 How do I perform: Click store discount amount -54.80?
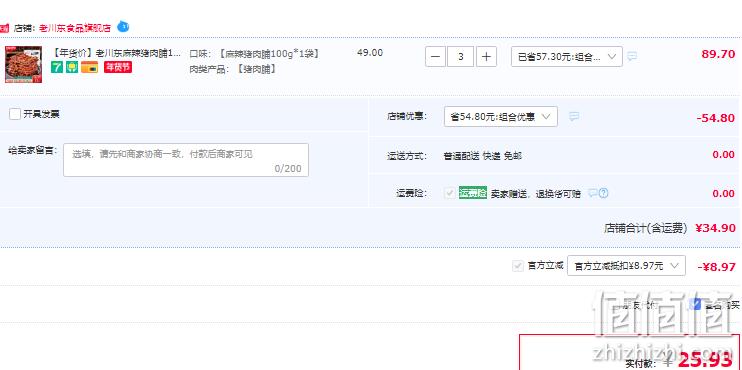(x=716, y=118)
